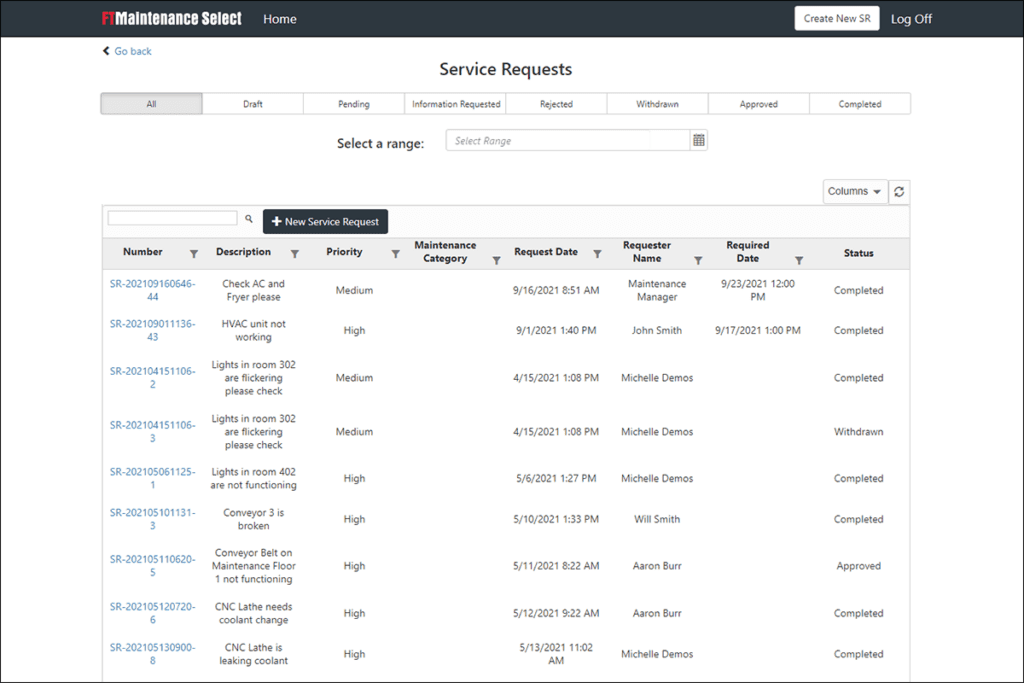Click the refresh grid icon
The width and height of the screenshot is (1024, 683).
[x=899, y=192]
